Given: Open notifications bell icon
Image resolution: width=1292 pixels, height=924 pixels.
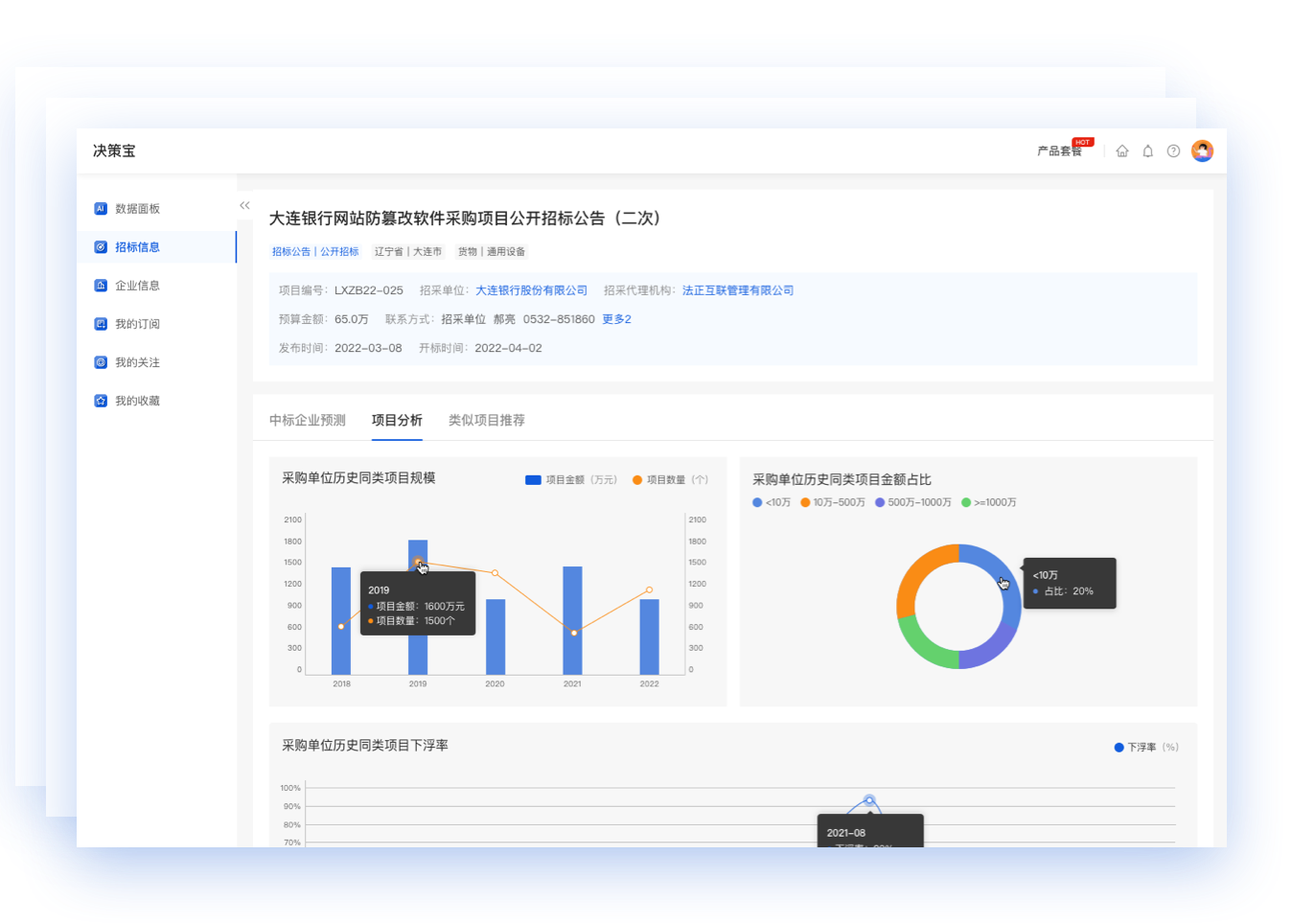Looking at the screenshot, I should 1148,151.
